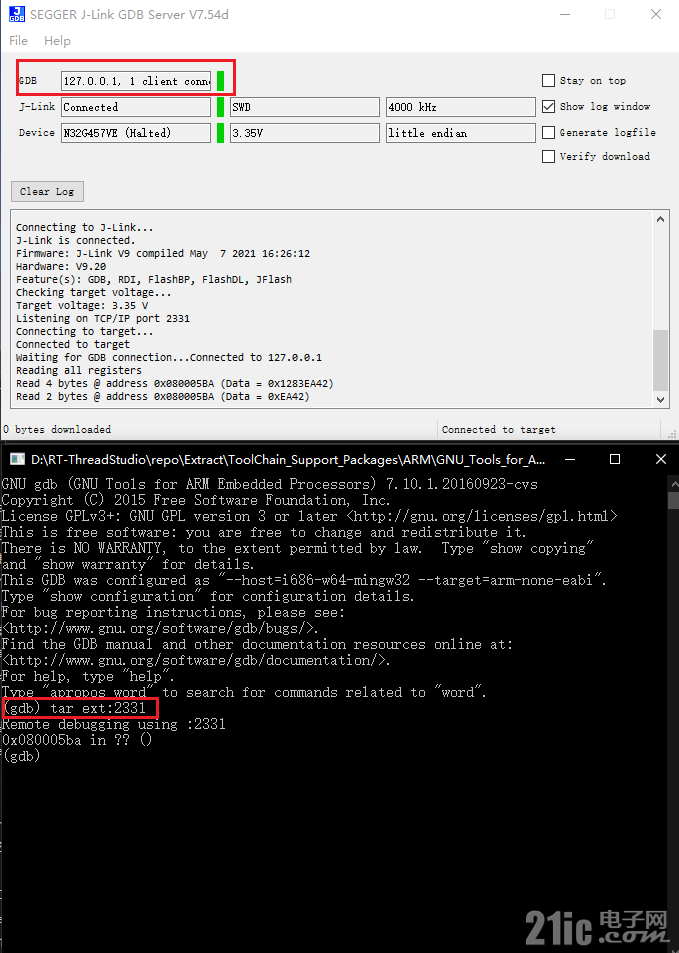Click the 'tar ext:2331' command in console
The image size is (679, 953).
[98, 708]
